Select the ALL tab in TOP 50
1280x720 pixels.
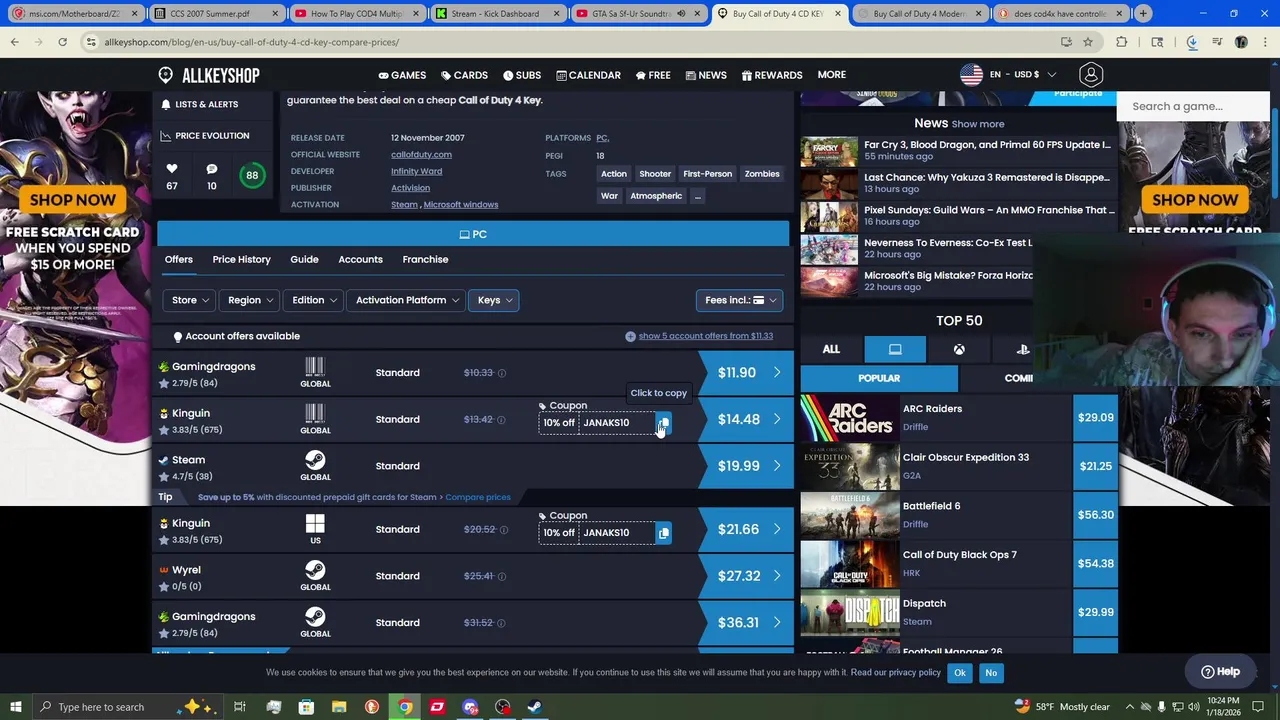click(831, 349)
